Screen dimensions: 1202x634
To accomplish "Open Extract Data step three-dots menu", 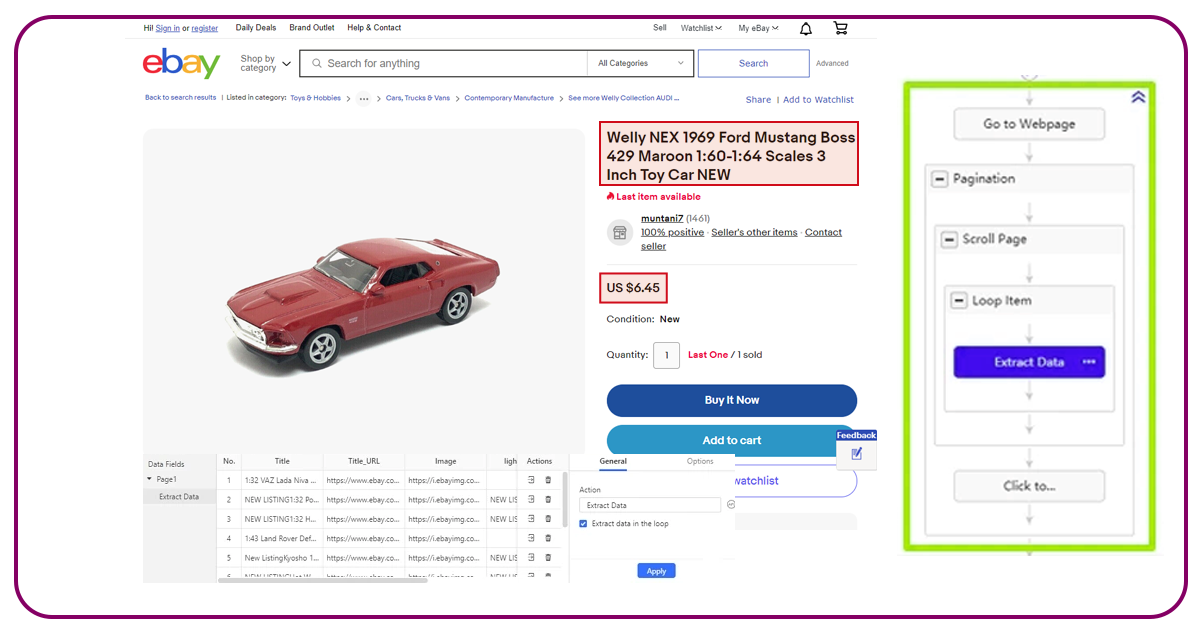I will pos(1090,362).
